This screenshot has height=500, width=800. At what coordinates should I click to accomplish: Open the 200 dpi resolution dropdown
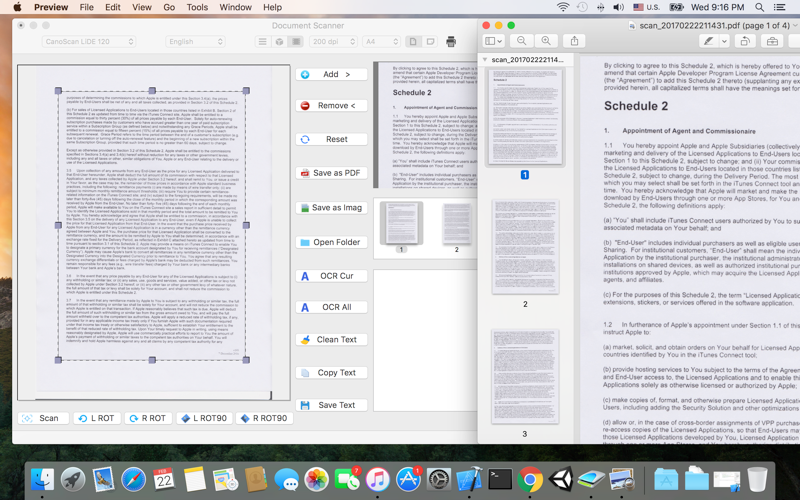click(333, 42)
